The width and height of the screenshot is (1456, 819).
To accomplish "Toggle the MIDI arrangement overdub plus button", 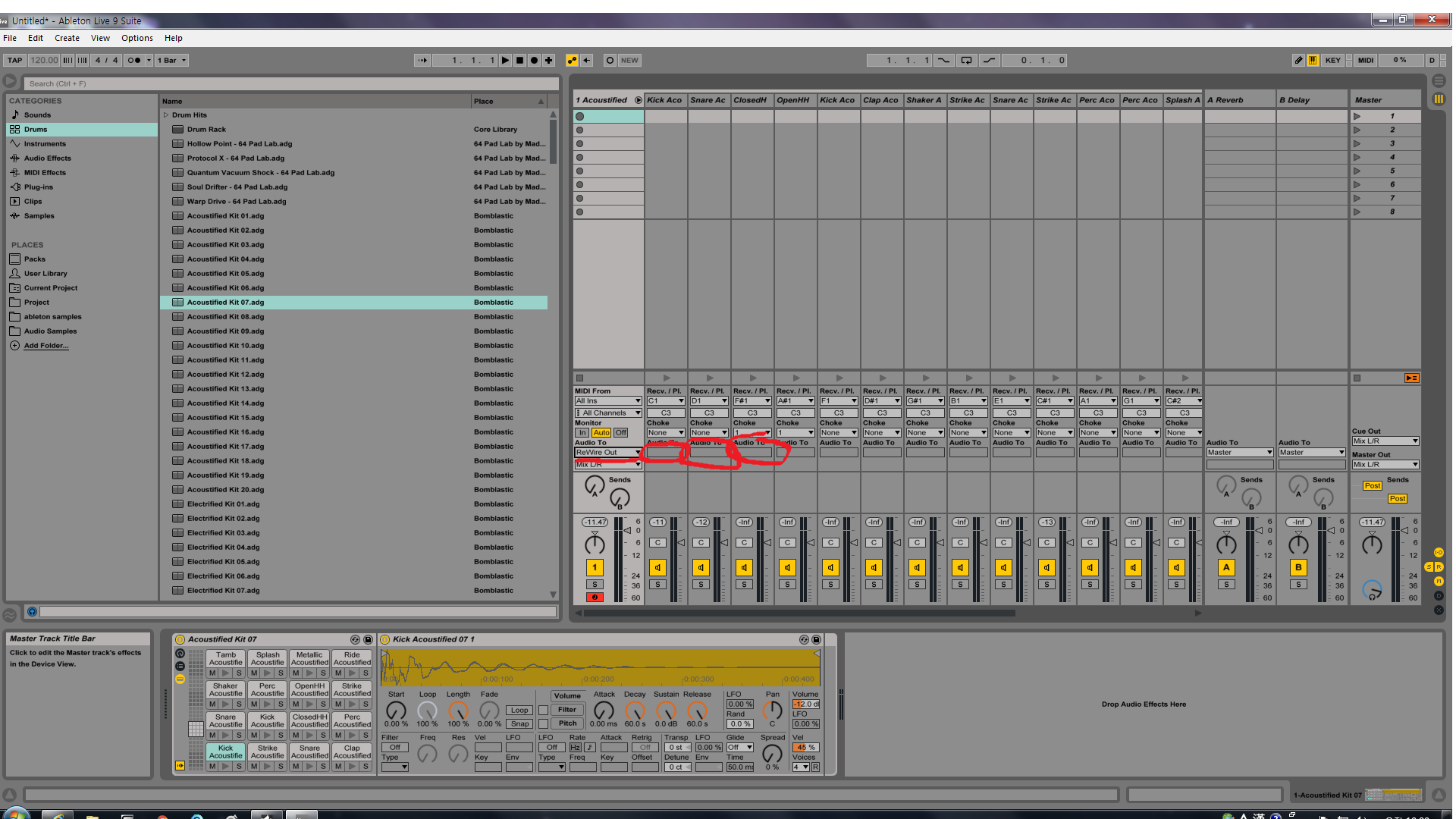I will coord(548,60).
